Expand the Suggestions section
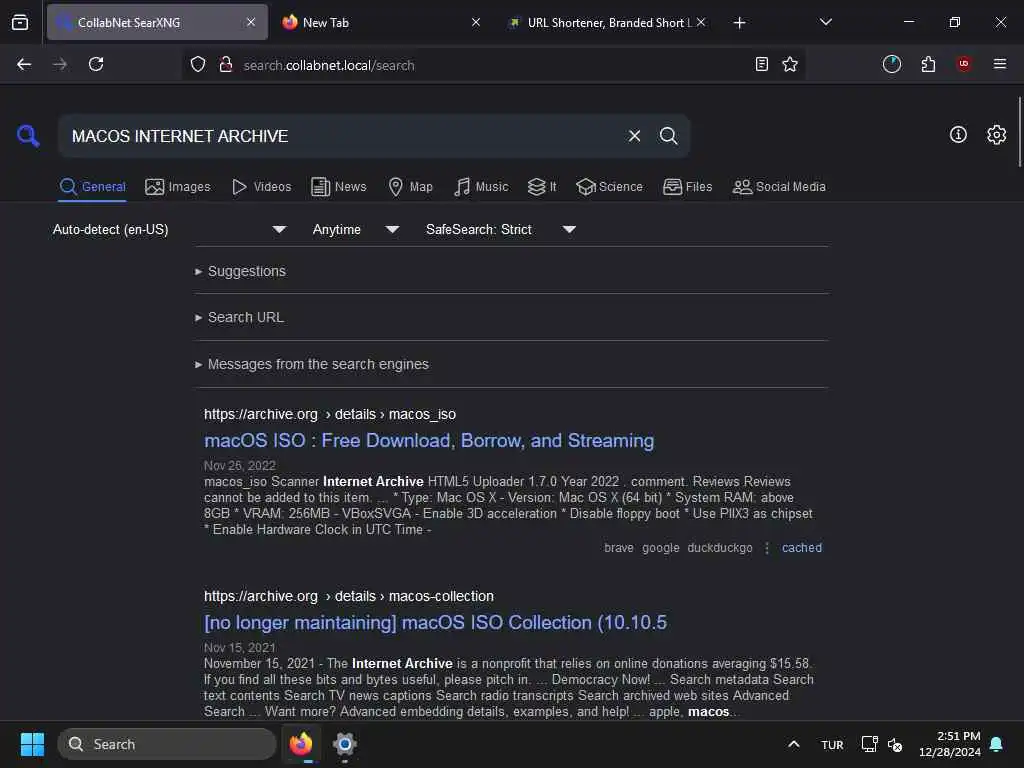Image resolution: width=1024 pixels, height=768 pixels. click(240, 271)
